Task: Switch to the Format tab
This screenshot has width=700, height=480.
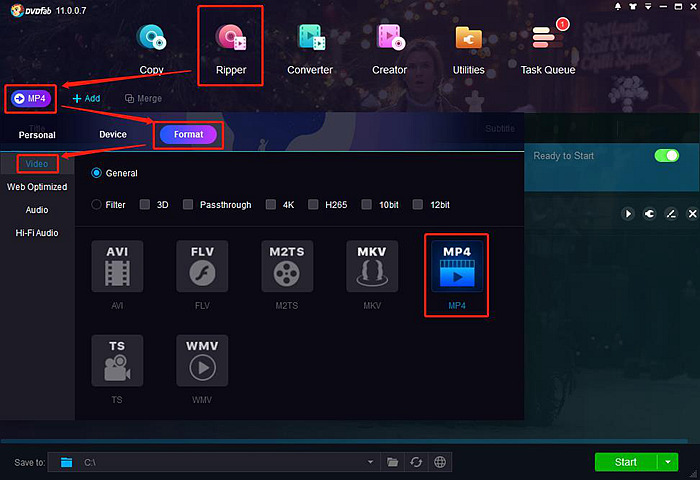Action: pos(188,134)
